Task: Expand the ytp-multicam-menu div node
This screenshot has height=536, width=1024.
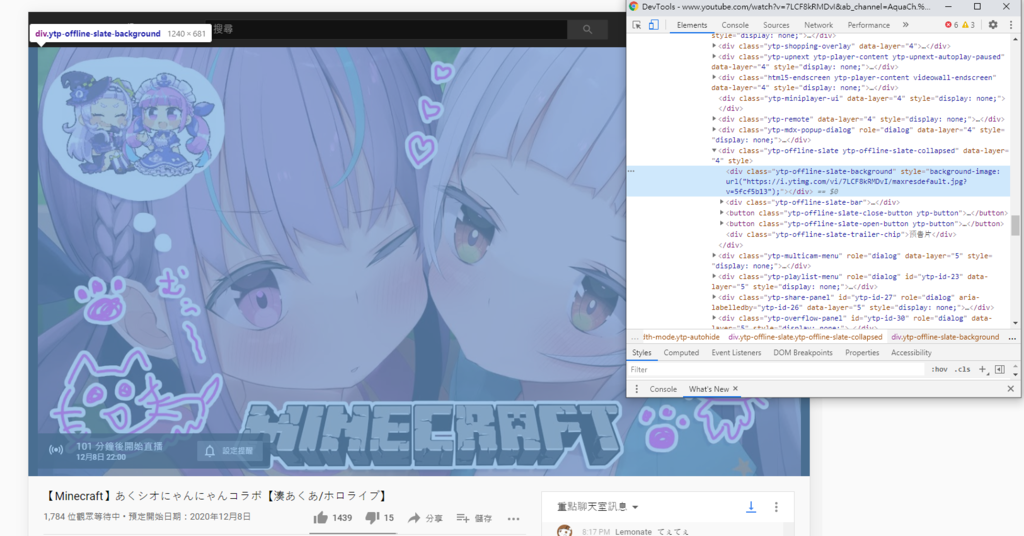Action: (714, 256)
